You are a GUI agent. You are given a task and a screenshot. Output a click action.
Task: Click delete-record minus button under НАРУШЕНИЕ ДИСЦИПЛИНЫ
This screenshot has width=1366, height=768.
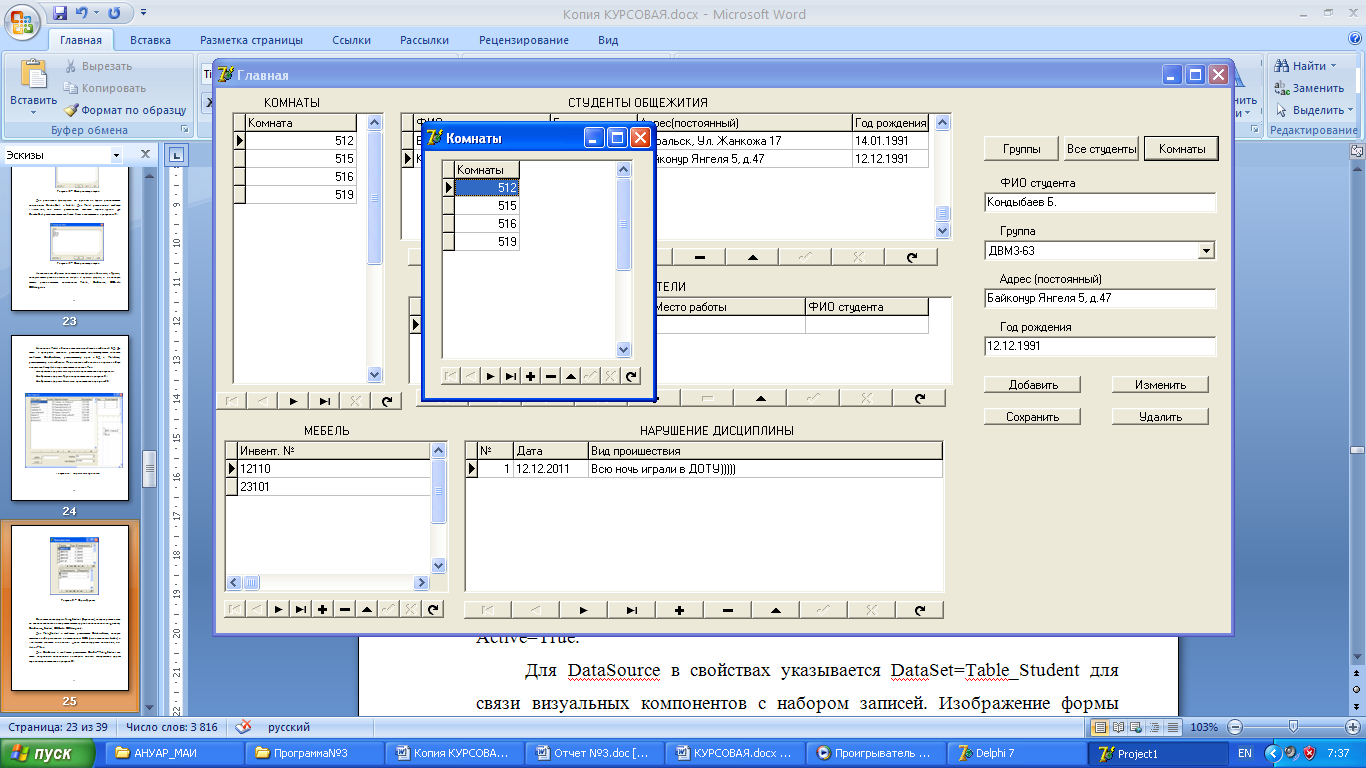pyautogui.click(x=727, y=610)
